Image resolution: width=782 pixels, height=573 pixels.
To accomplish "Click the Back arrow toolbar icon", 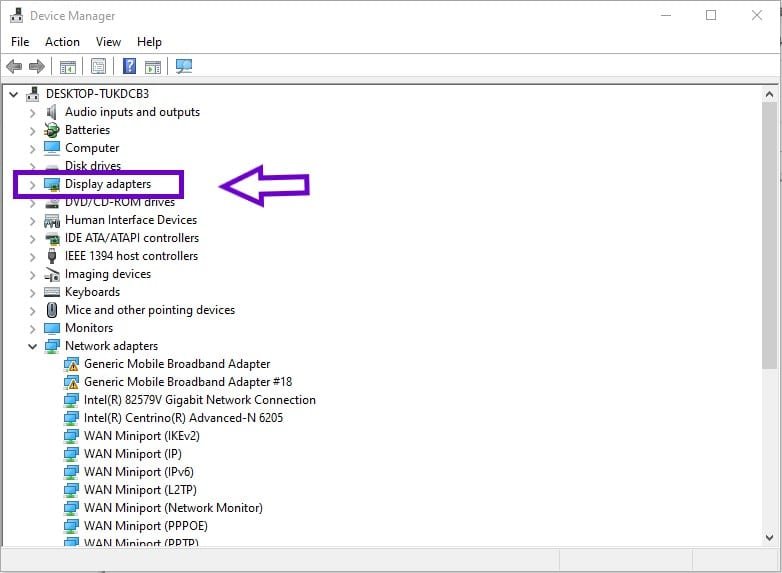I will pyautogui.click(x=14, y=66).
